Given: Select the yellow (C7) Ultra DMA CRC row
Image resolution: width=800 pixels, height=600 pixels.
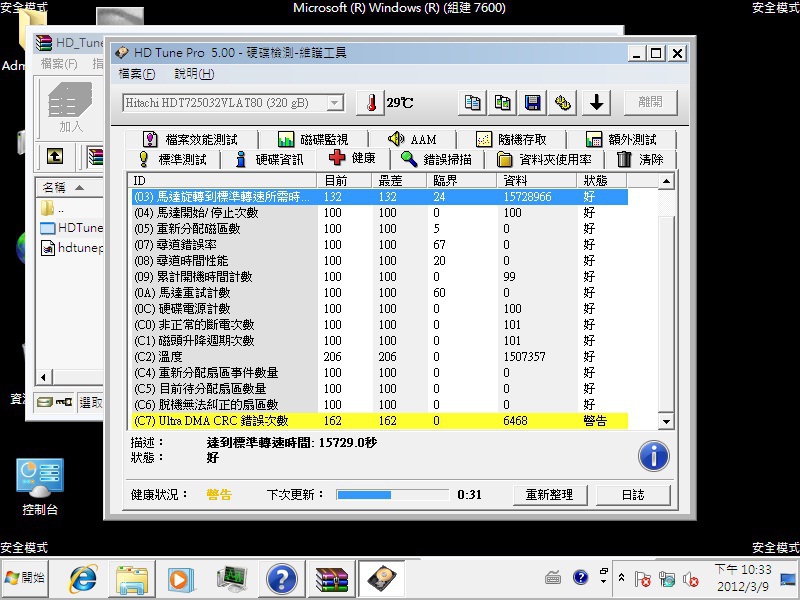Looking at the screenshot, I should [x=380, y=421].
